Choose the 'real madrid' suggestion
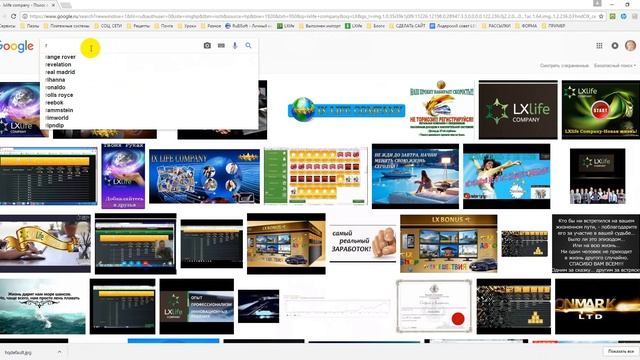 60,72
